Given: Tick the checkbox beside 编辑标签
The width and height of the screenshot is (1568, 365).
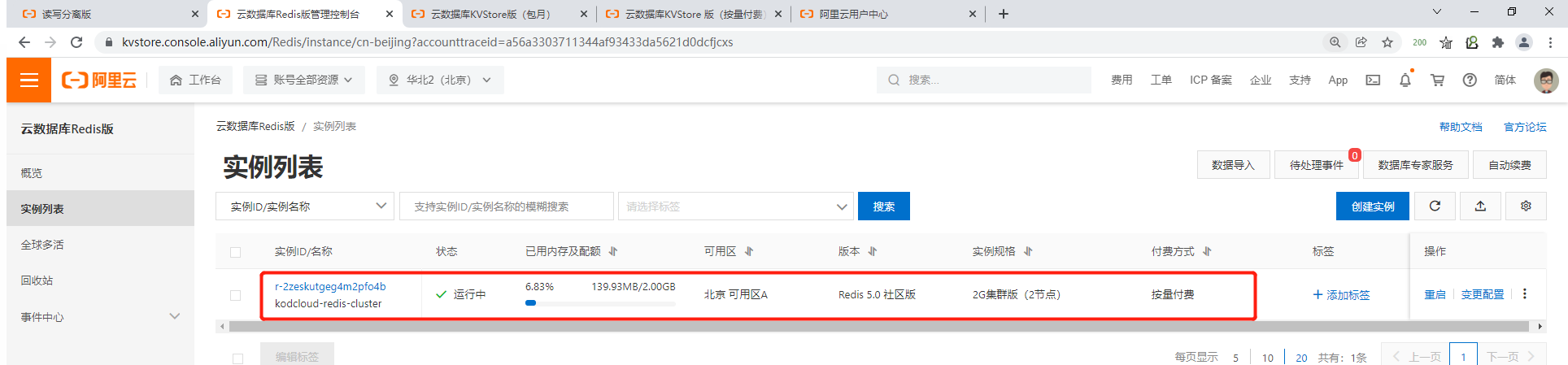Looking at the screenshot, I should point(237,358).
